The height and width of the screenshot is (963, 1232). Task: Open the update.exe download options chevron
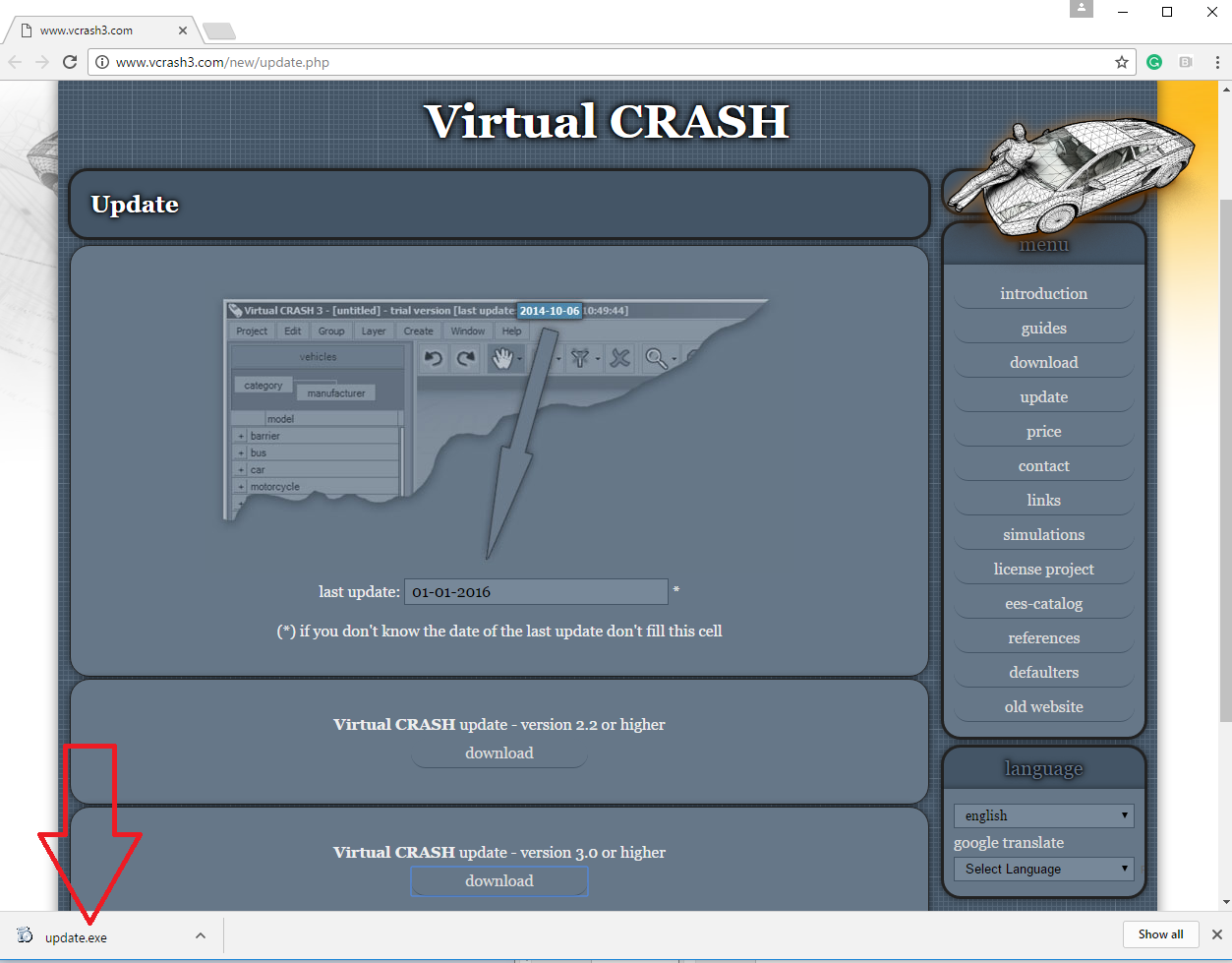pos(201,935)
